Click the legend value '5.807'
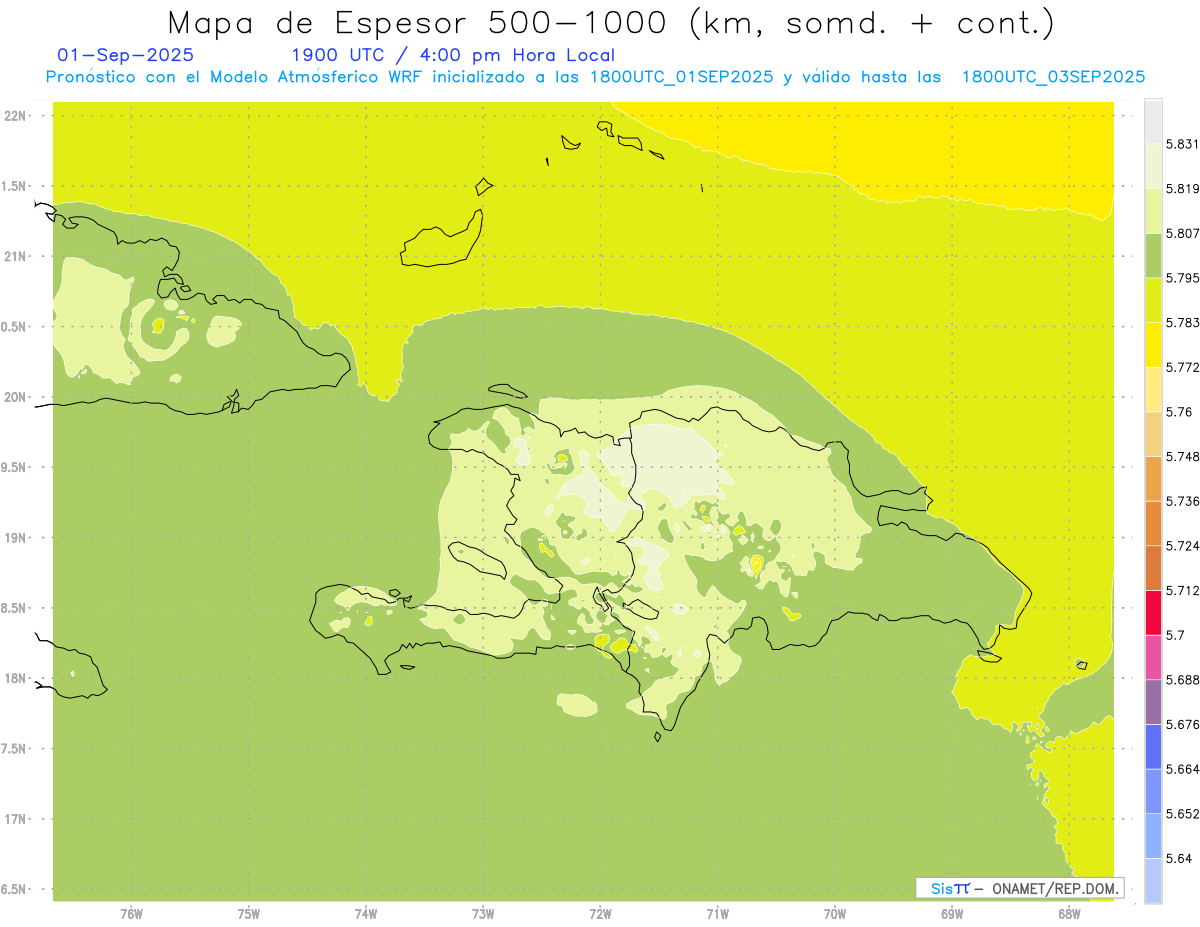 [1183, 233]
